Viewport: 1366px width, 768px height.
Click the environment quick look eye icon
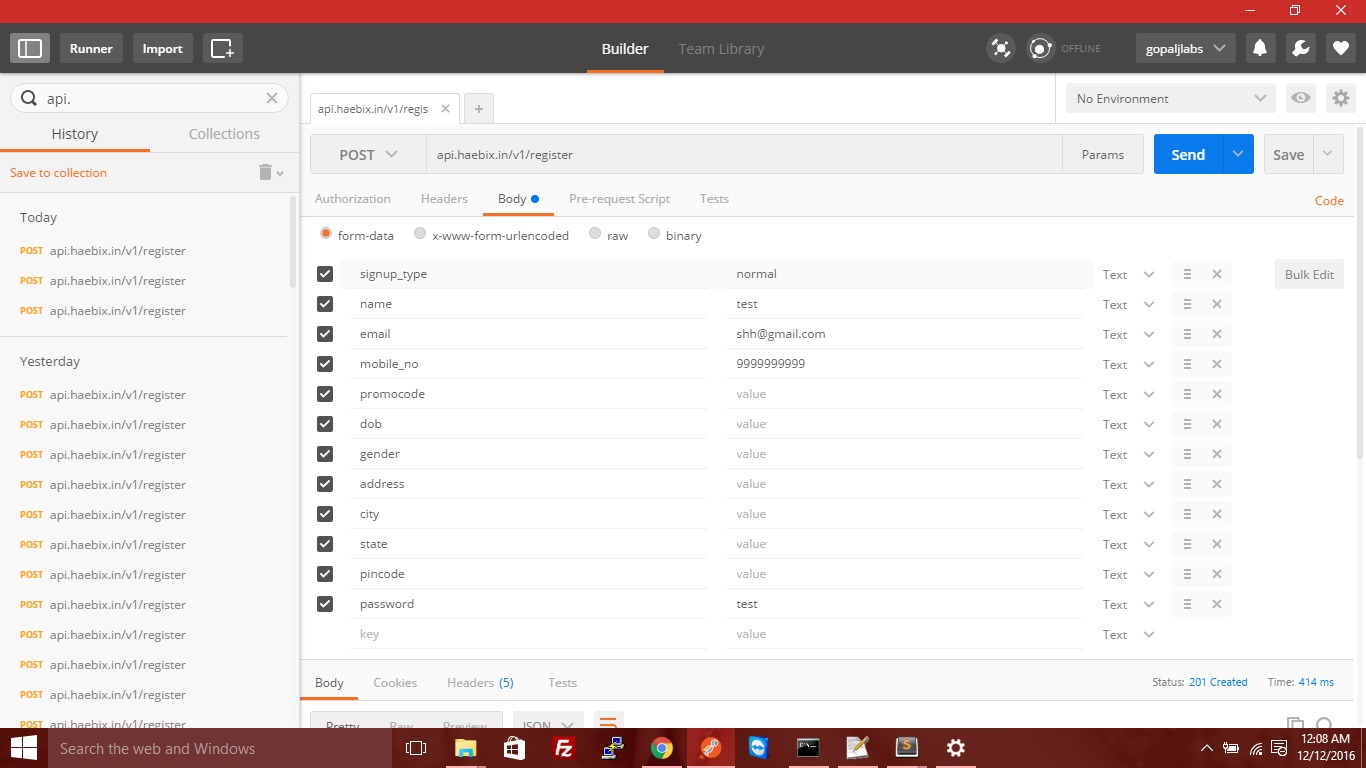coord(1301,98)
